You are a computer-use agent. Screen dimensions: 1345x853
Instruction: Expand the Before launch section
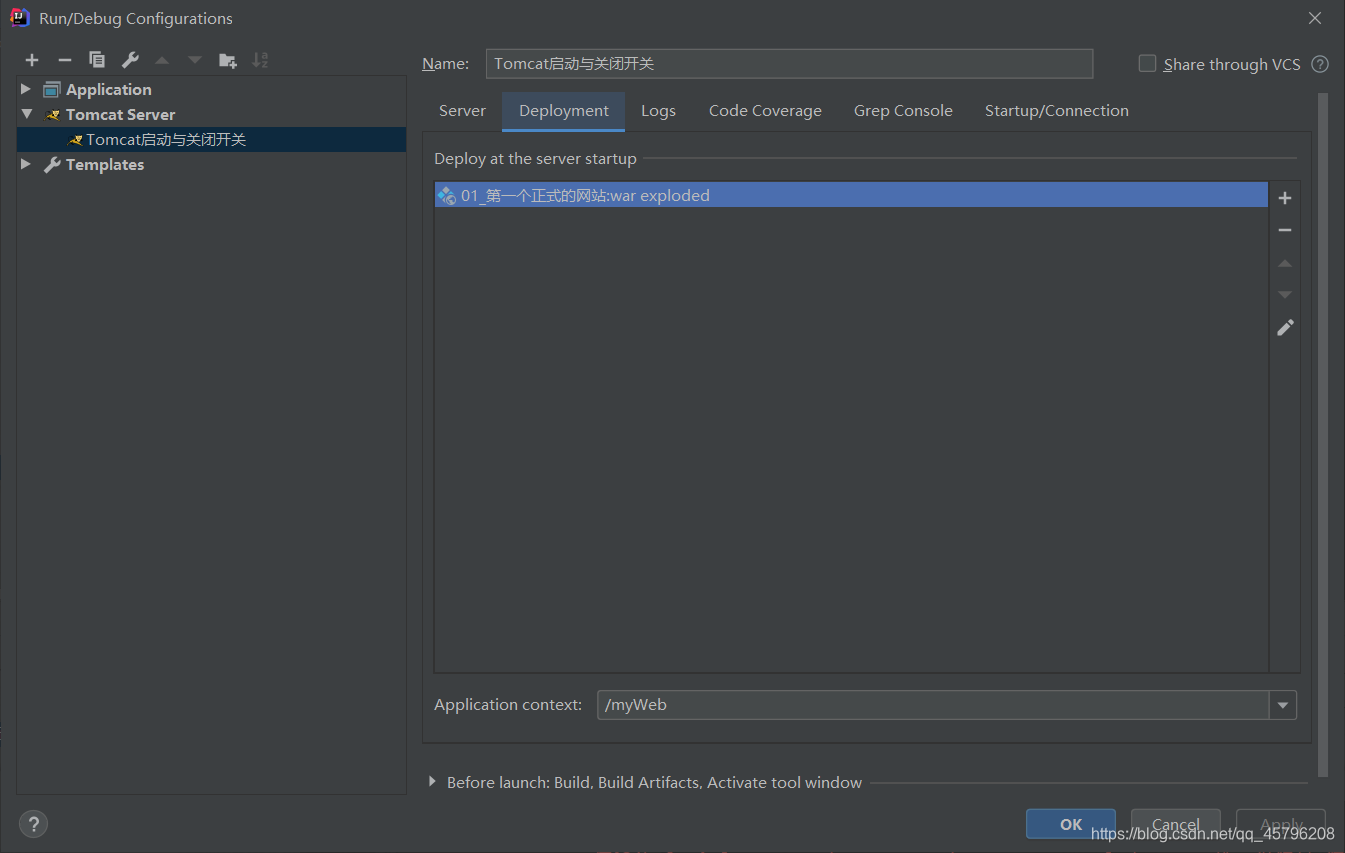pos(432,782)
